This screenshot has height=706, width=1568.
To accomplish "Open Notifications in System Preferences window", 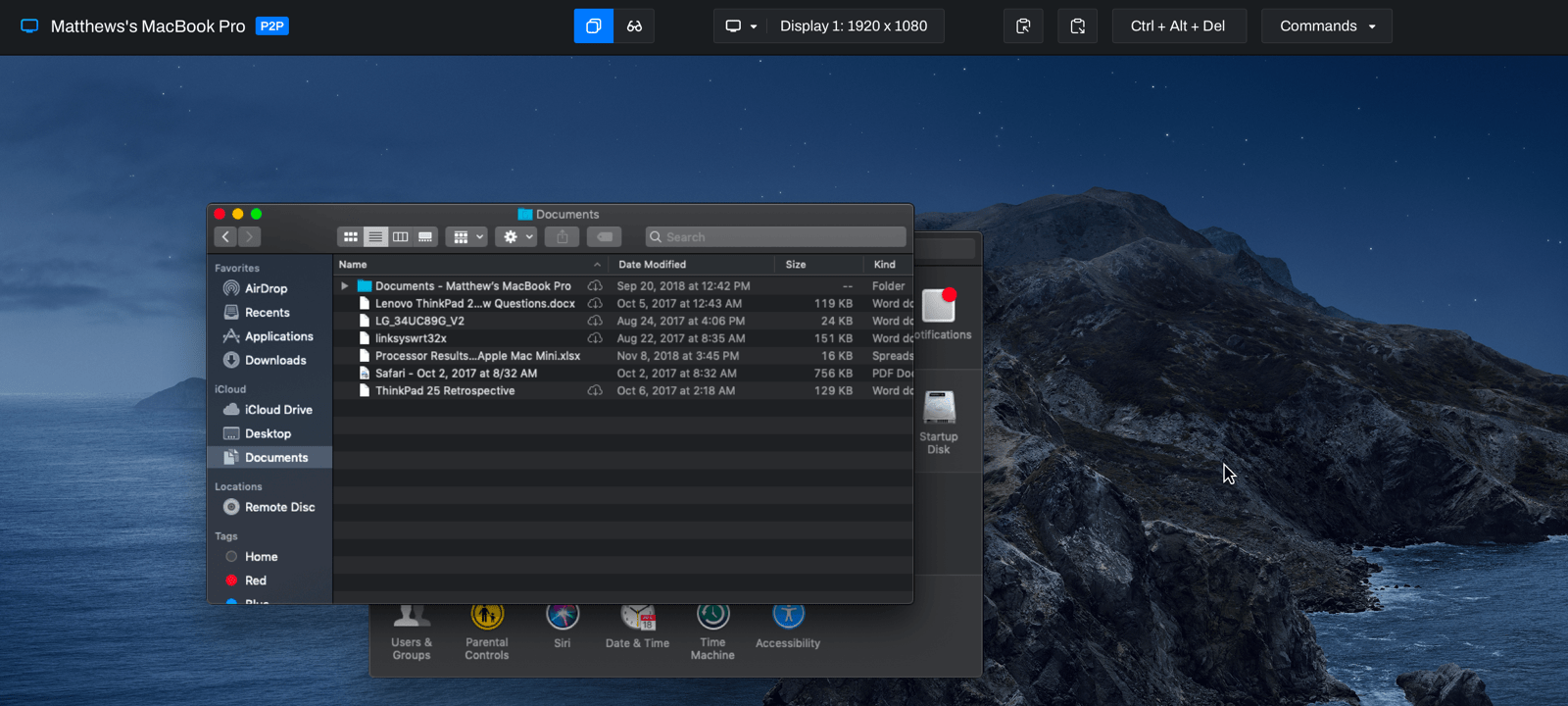I will coord(941,314).
